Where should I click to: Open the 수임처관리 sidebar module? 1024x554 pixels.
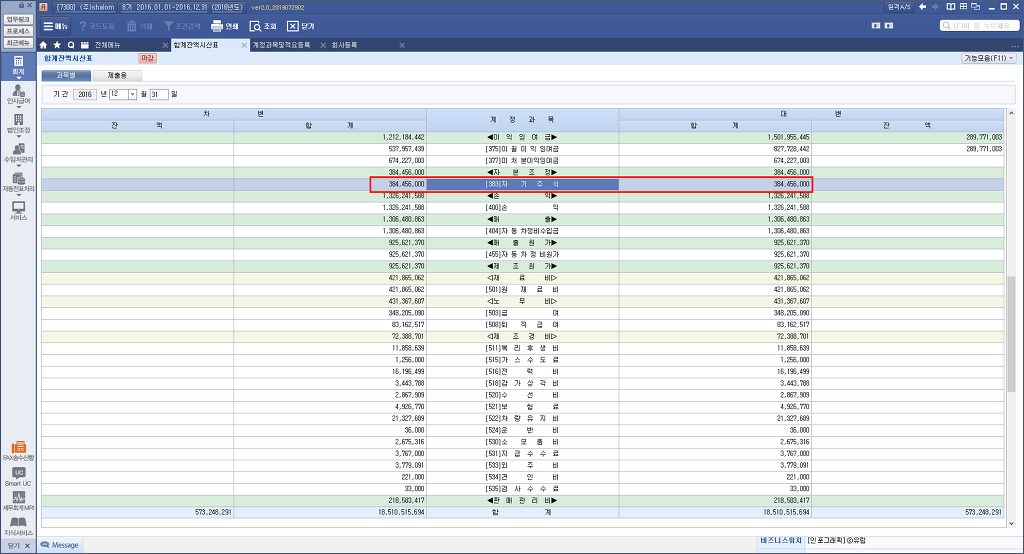pyautogui.click(x=18, y=153)
